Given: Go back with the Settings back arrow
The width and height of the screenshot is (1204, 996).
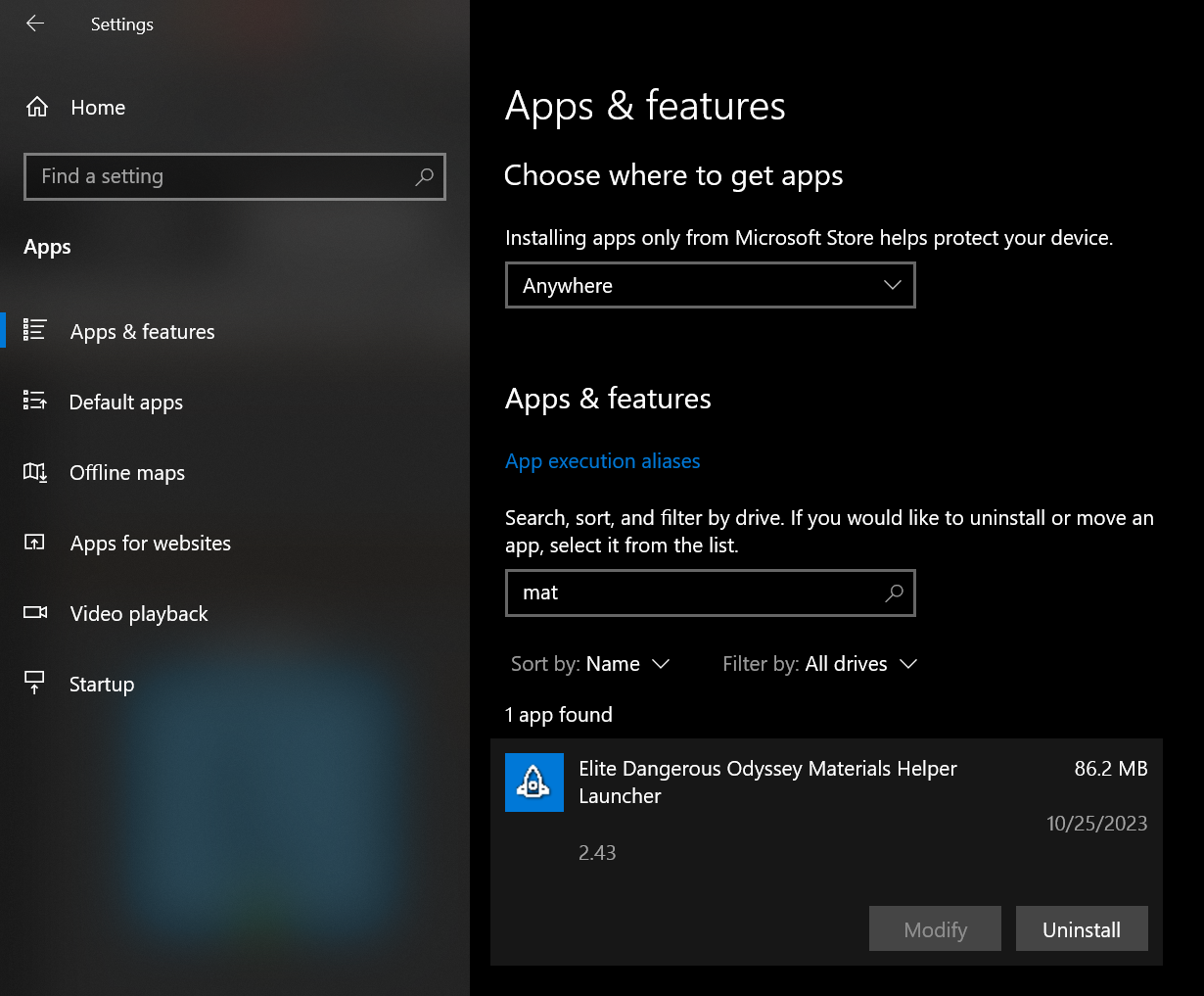Looking at the screenshot, I should (x=35, y=24).
